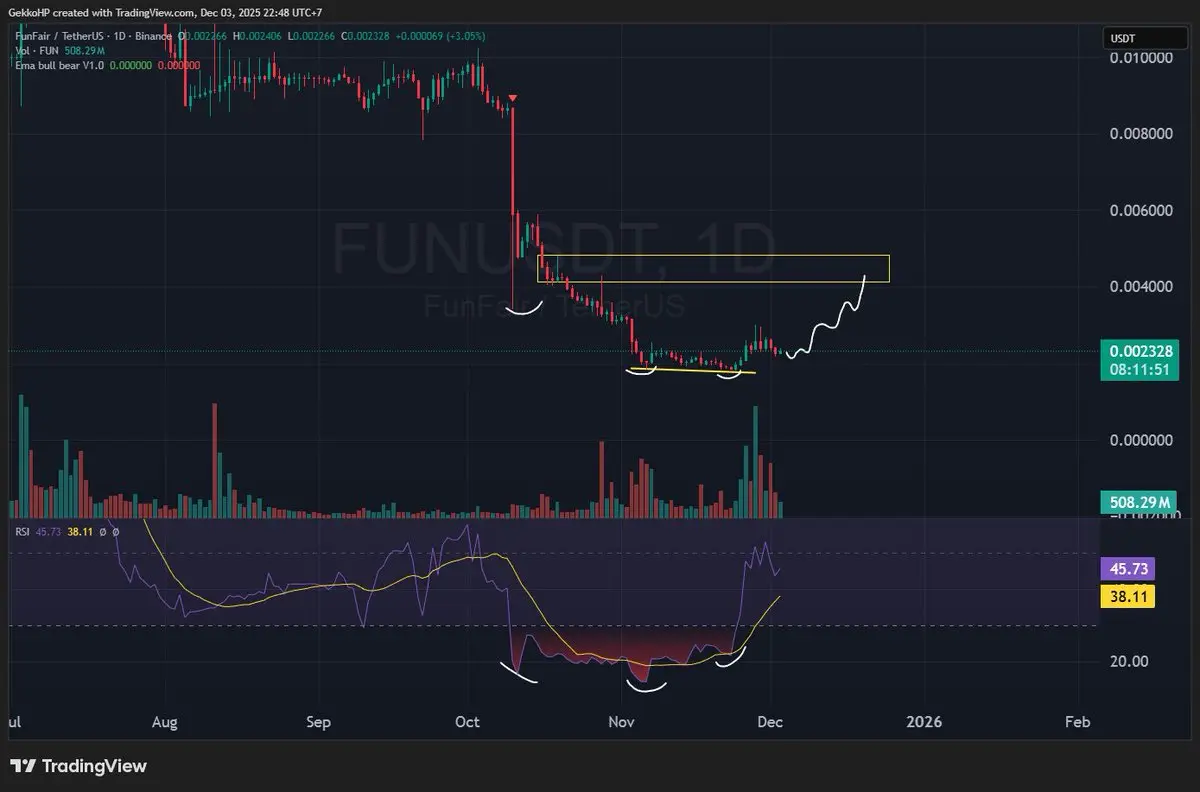Click the Aug label on the time axis
The width and height of the screenshot is (1200, 792).
[x=165, y=722]
